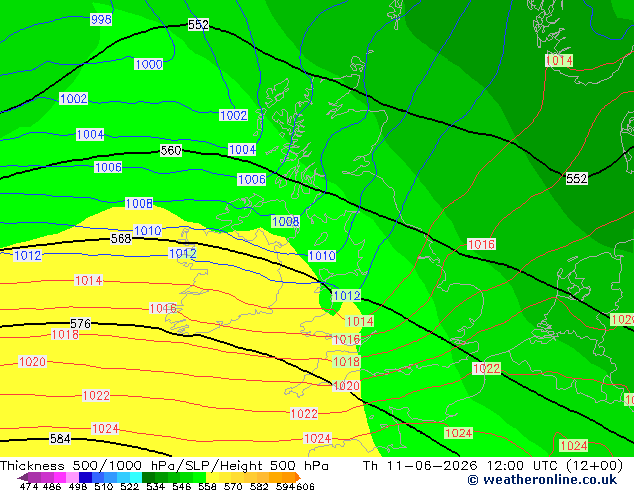Click the red 1016 label over the North Sea
Screen dimensions: 634x490
pos(481,244)
